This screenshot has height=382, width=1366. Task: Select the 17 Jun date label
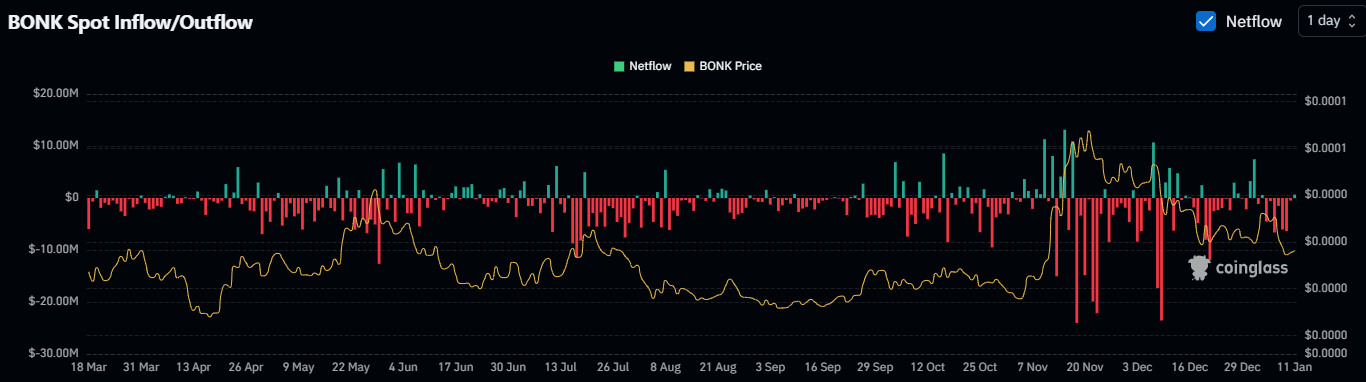[455, 367]
